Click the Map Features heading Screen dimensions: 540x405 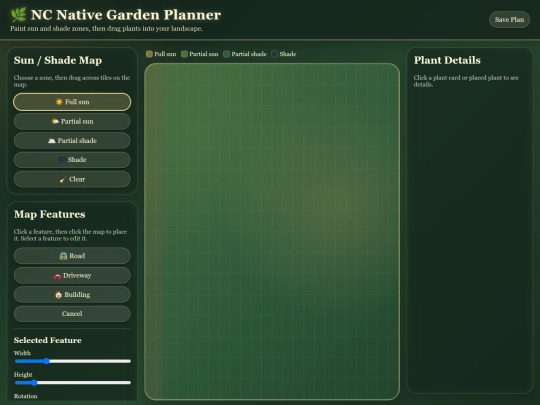pyautogui.click(x=50, y=214)
